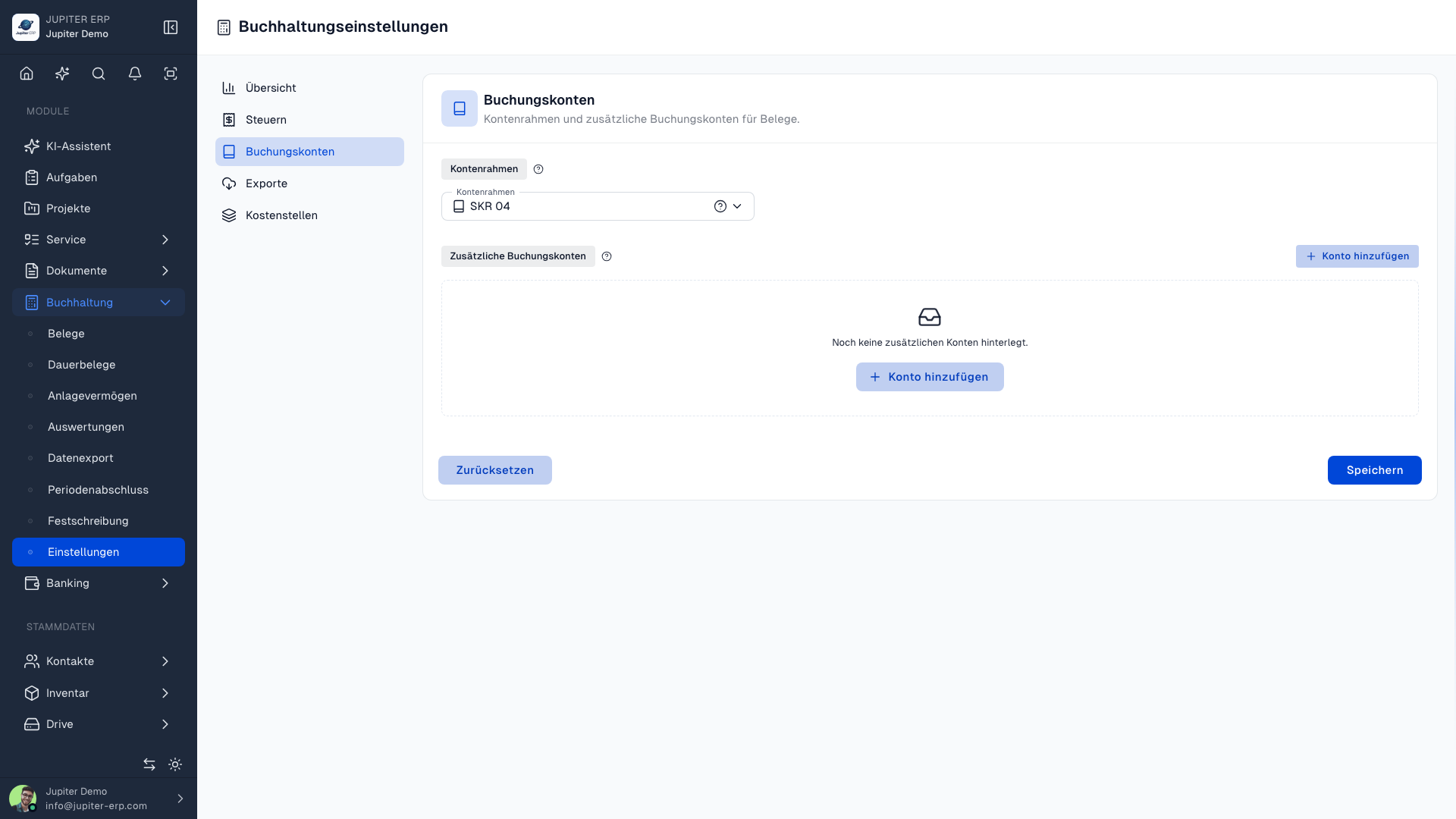Click the Zurücksetzen button
This screenshot has height=819, width=1456.
494,470
